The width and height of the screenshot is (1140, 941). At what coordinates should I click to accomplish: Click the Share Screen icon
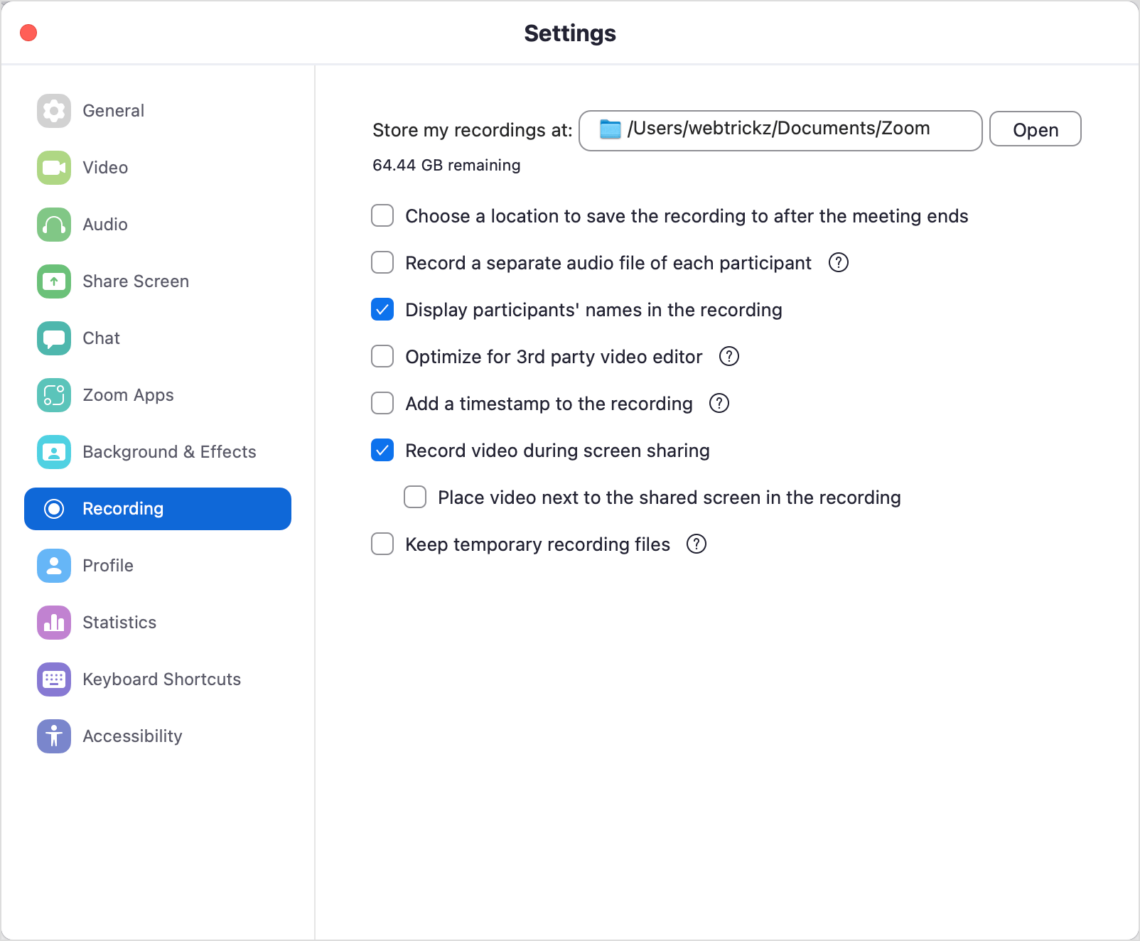click(54, 282)
